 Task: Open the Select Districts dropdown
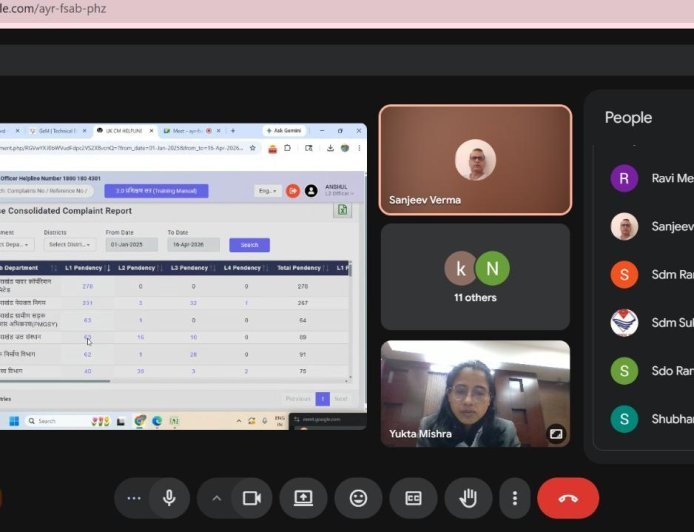tap(70, 244)
